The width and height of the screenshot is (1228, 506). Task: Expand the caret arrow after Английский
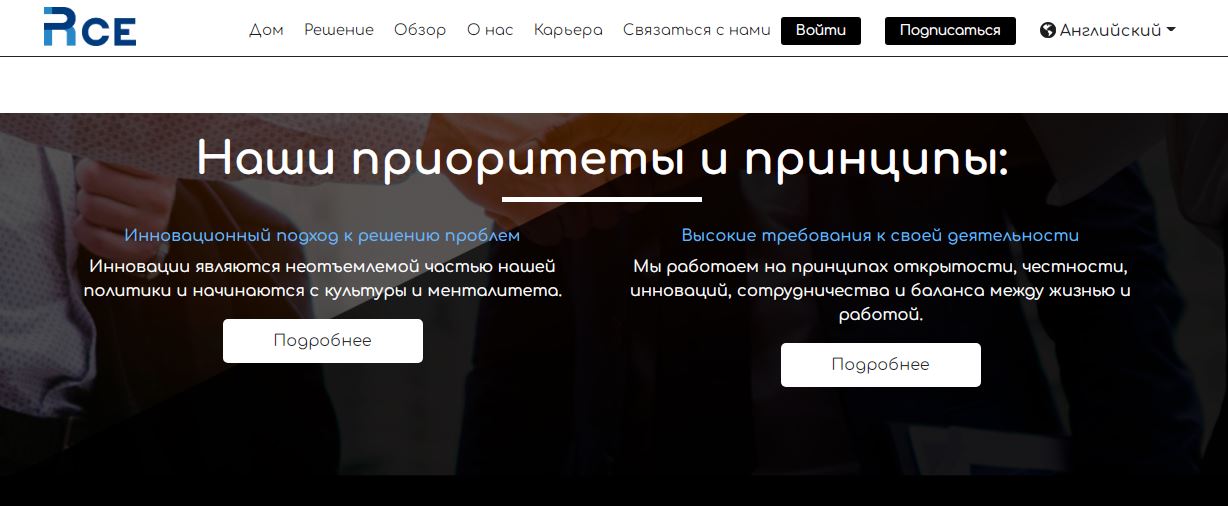[1171, 30]
